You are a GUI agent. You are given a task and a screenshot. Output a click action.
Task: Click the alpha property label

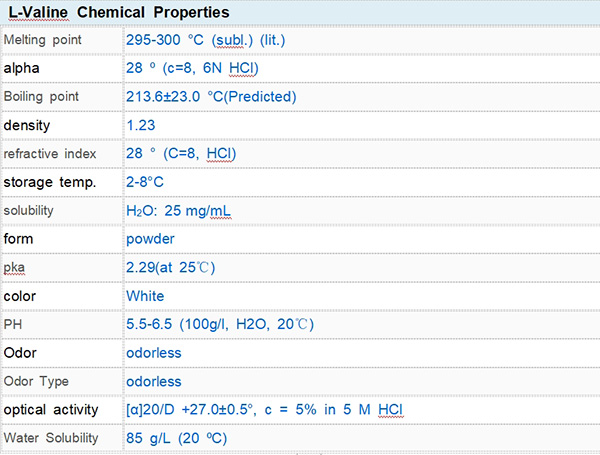pos(22,68)
